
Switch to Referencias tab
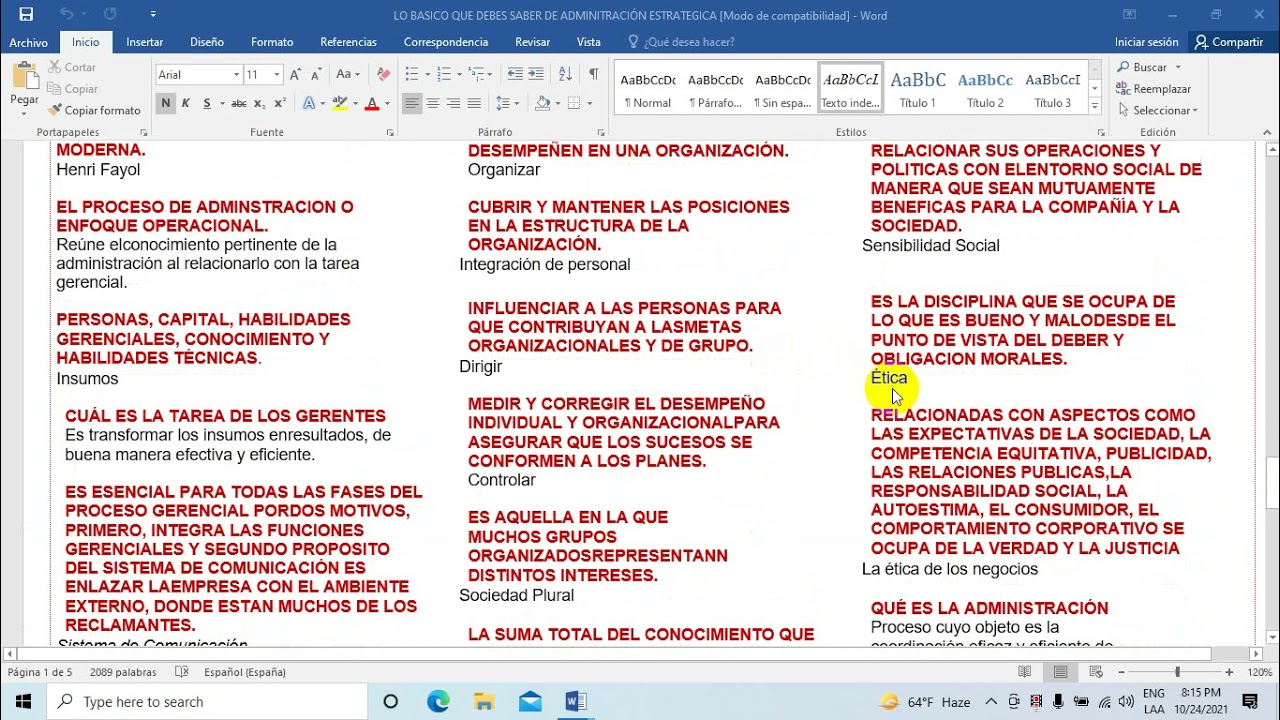coord(348,42)
